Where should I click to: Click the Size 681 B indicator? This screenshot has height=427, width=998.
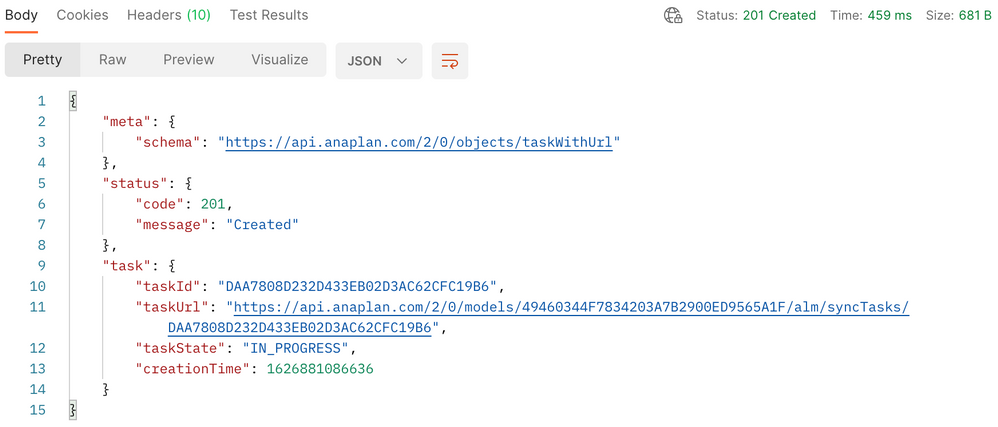pos(959,15)
